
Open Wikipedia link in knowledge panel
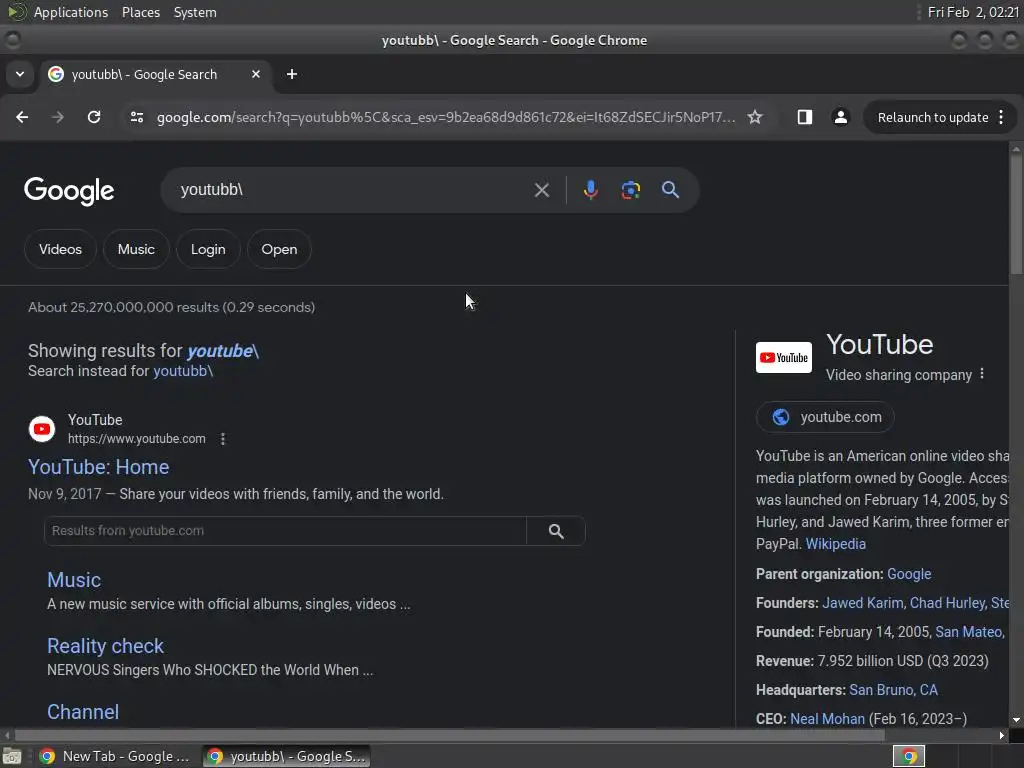(835, 544)
